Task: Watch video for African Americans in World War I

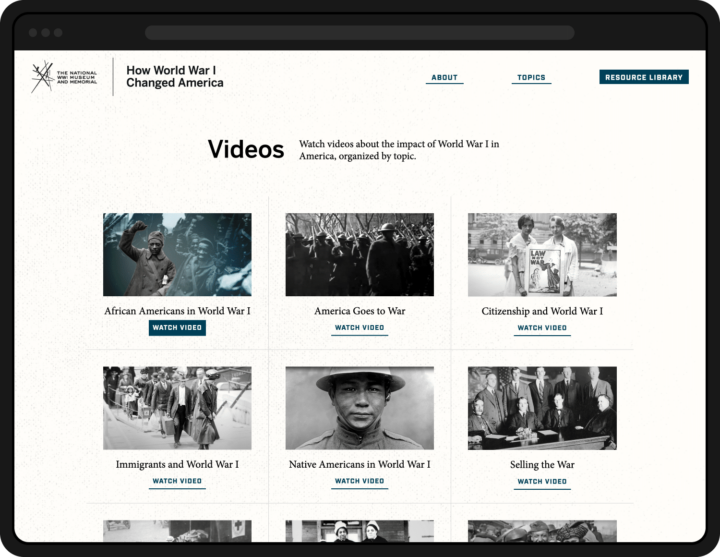Action: [x=177, y=328]
